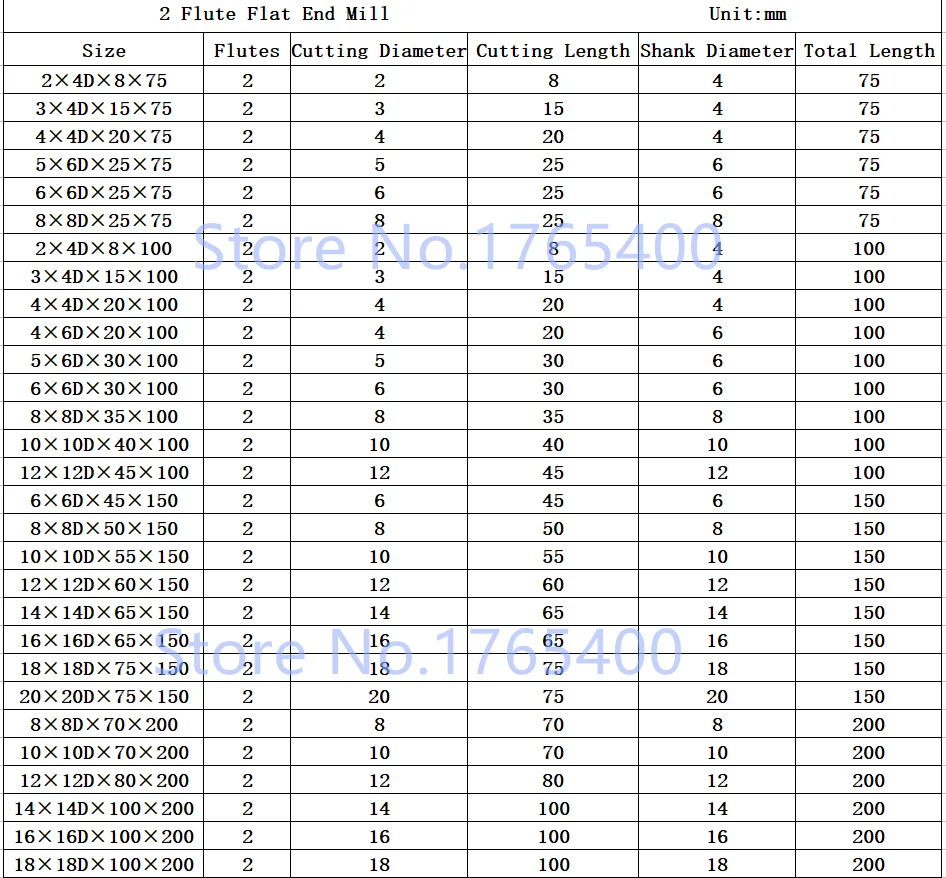The width and height of the screenshot is (946, 878).
Task: Click cutting length '100' in 16×16D×100×200 row
Action: point(553,837)
